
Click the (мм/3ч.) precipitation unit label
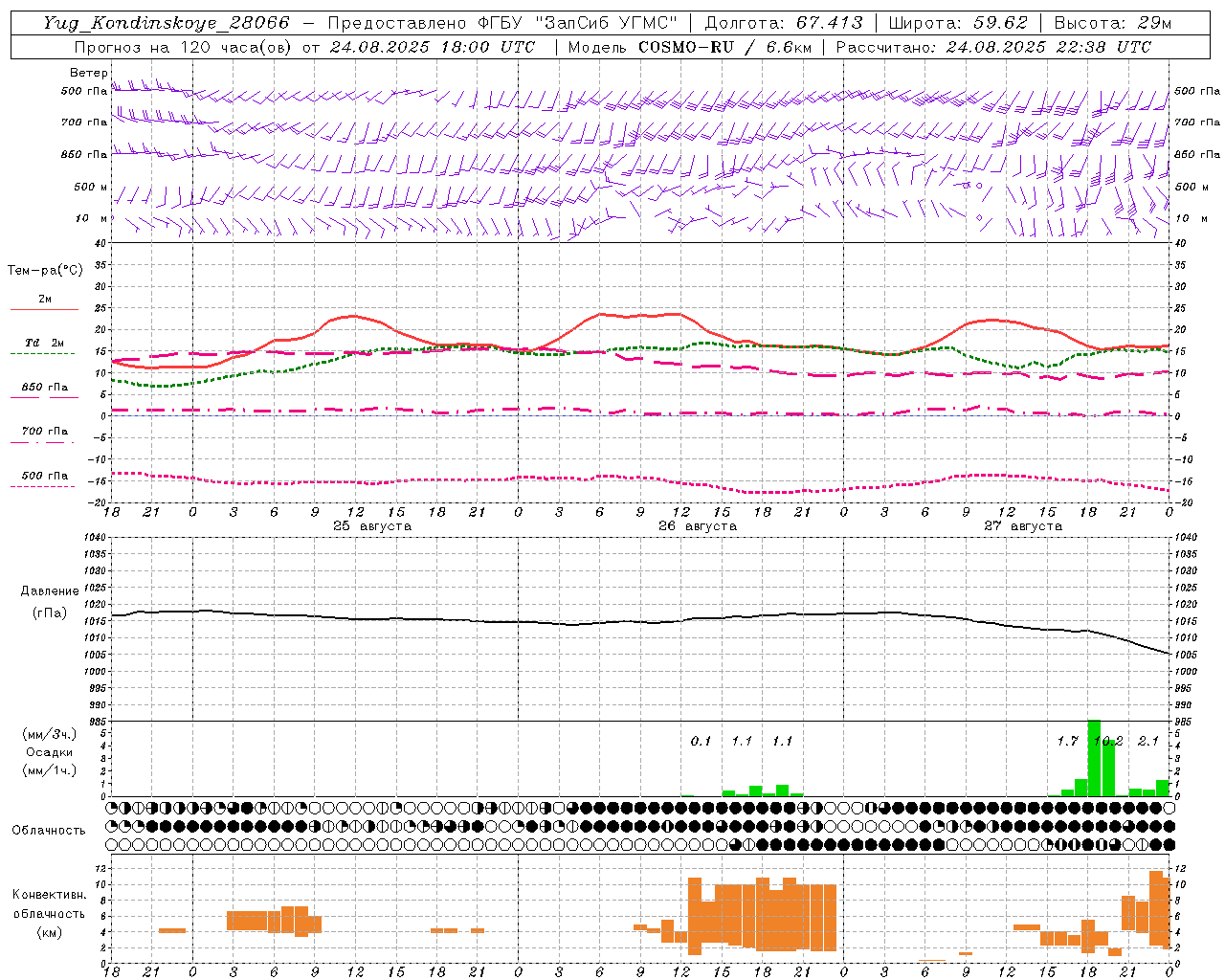click(x=50, y=734)
